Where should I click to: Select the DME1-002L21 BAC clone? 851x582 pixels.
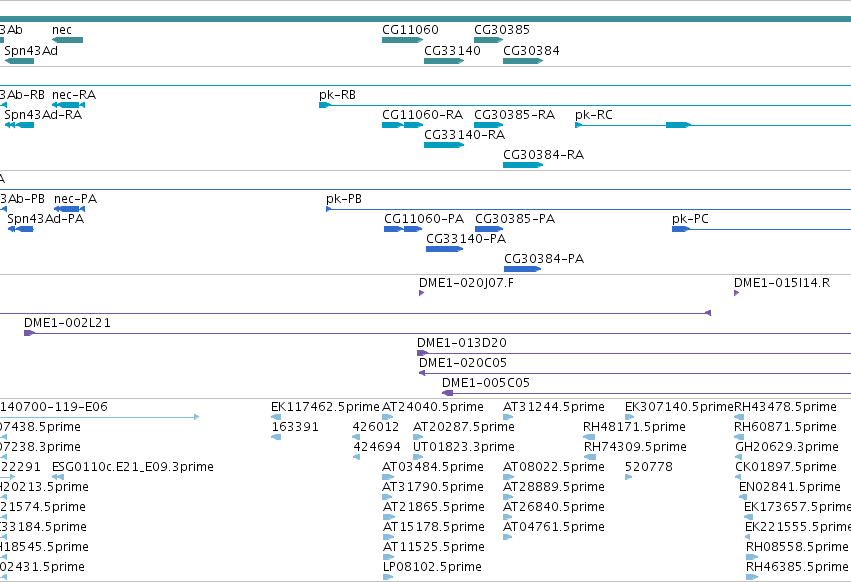(437, 333)
